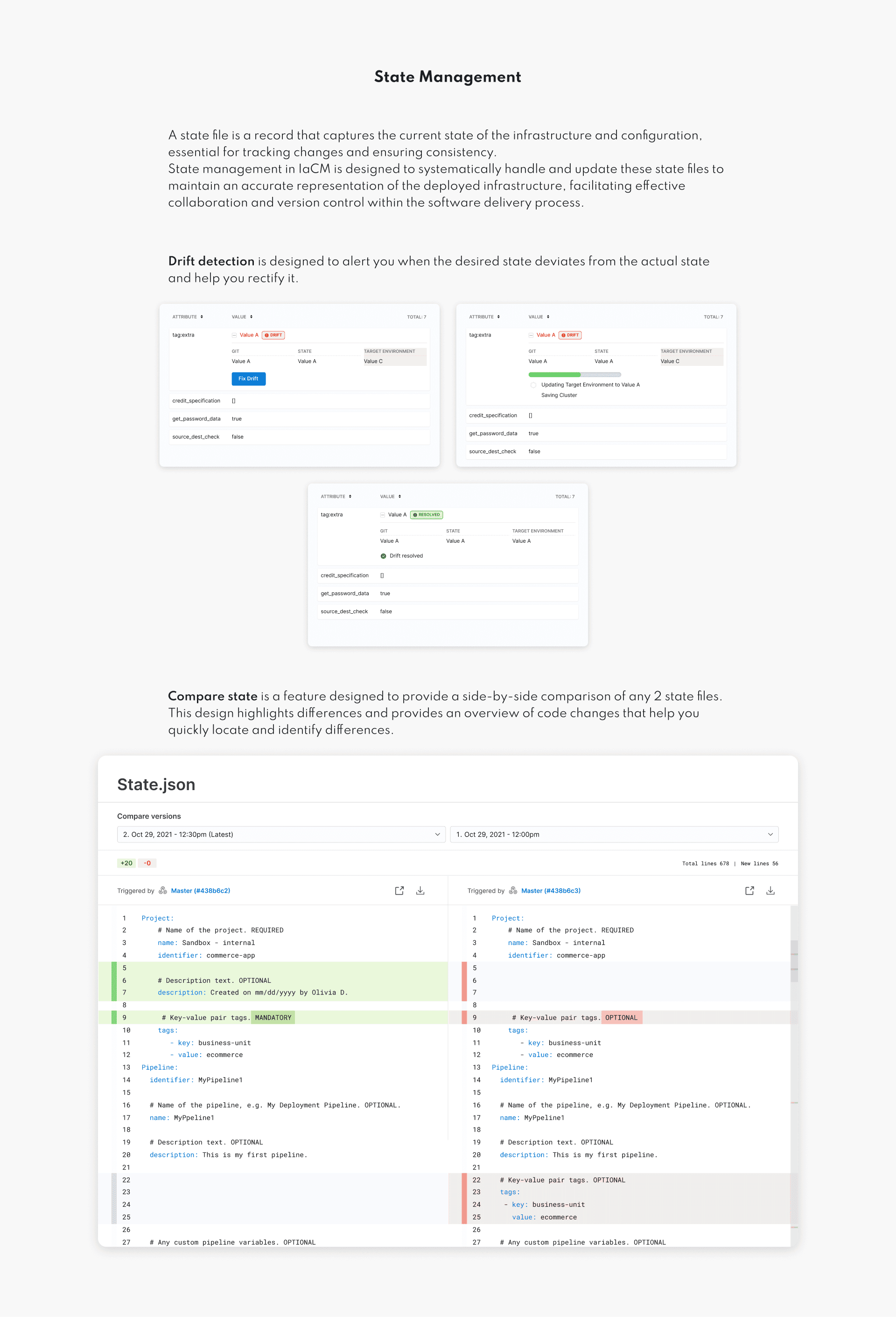
Task: Open Master (#438b6c2) commit link
Action: 200,890
